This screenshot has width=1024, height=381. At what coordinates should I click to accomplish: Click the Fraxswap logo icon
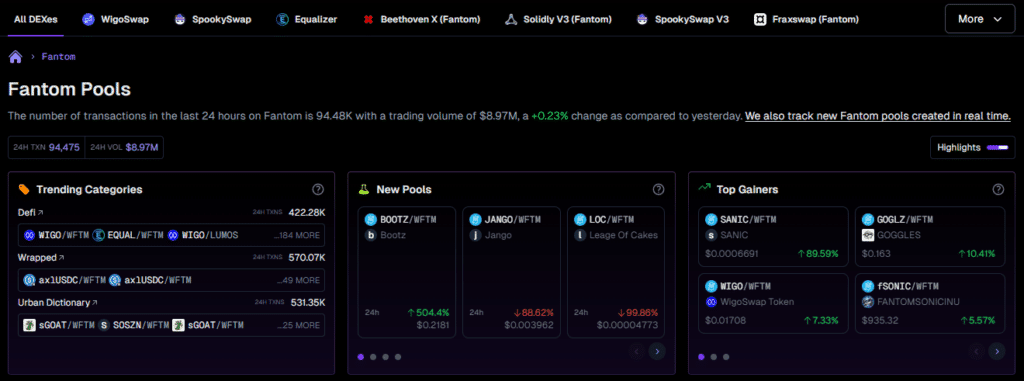pyautogui.click(x=760, y=20)
